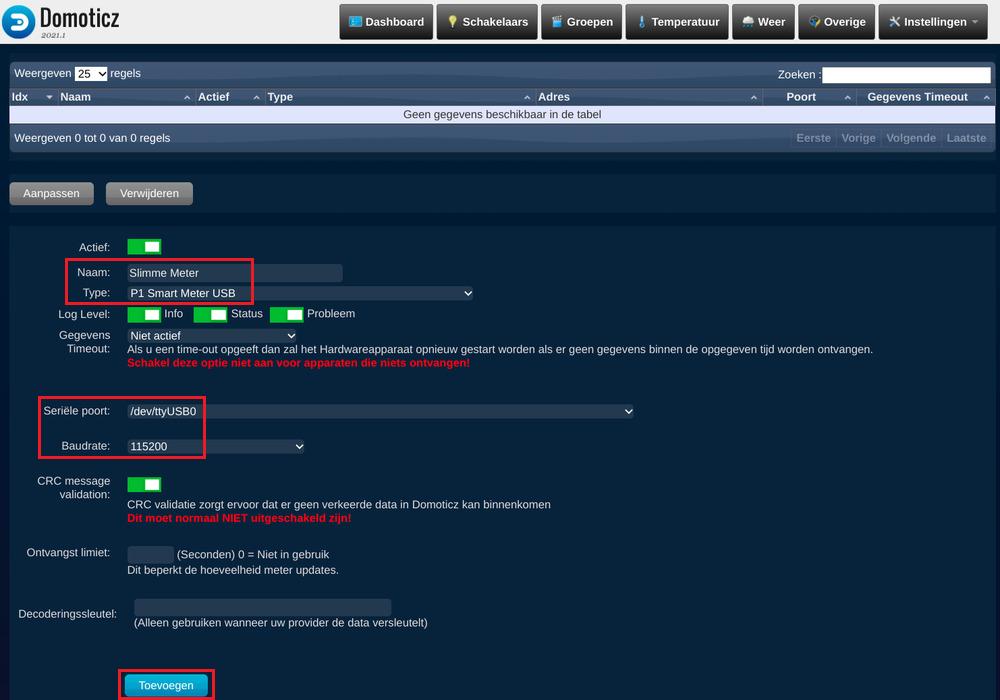
Task: Open the Gegevens Timeout dropdown
Action: (212, 336)
